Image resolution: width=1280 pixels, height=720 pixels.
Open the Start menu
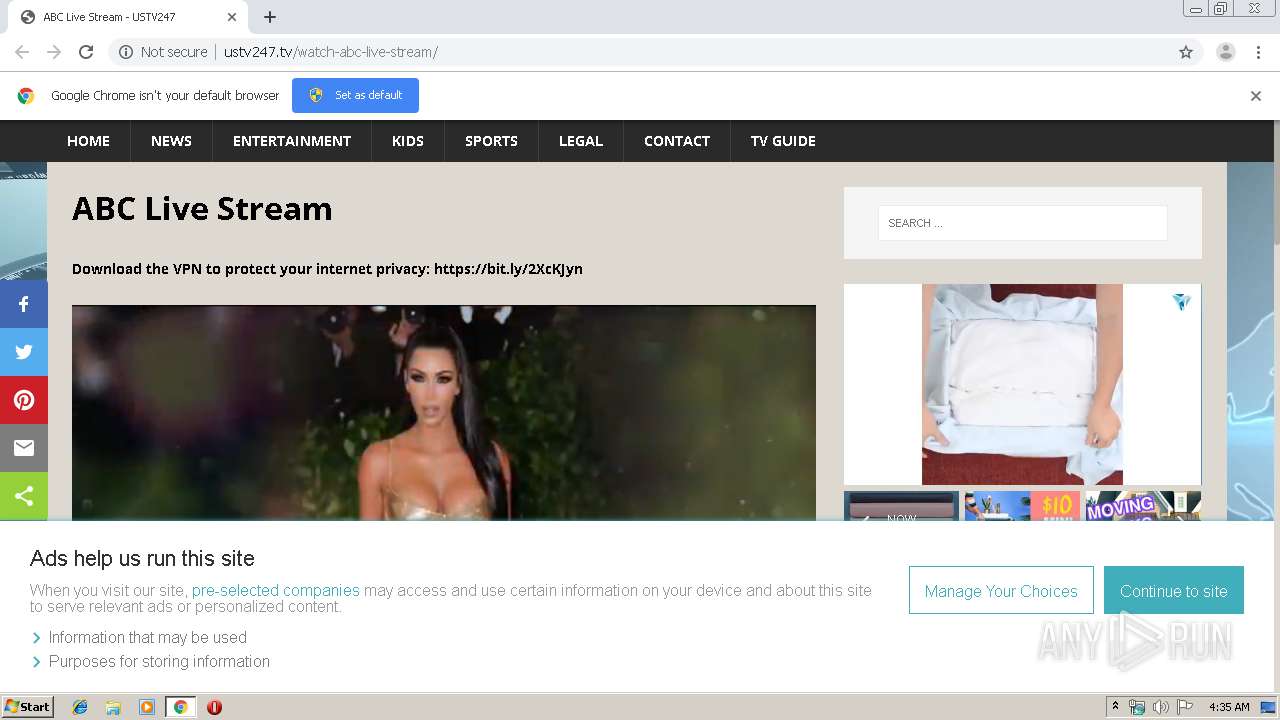click(27, 707)
